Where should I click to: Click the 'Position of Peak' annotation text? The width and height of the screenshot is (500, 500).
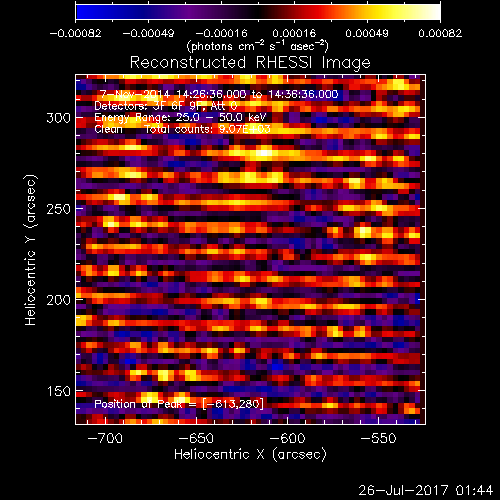pyautogui.click(x=179, y=404)
